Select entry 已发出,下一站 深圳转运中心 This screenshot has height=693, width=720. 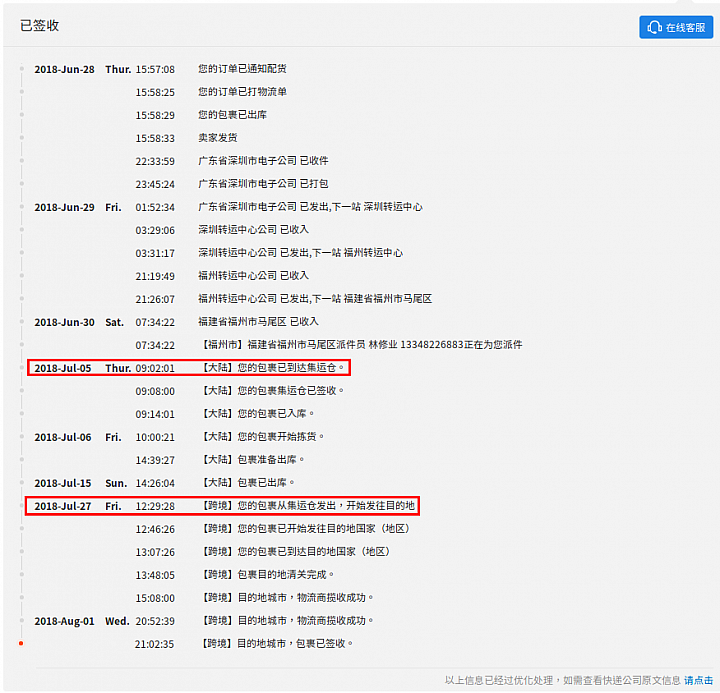click(x=310, y=207)
